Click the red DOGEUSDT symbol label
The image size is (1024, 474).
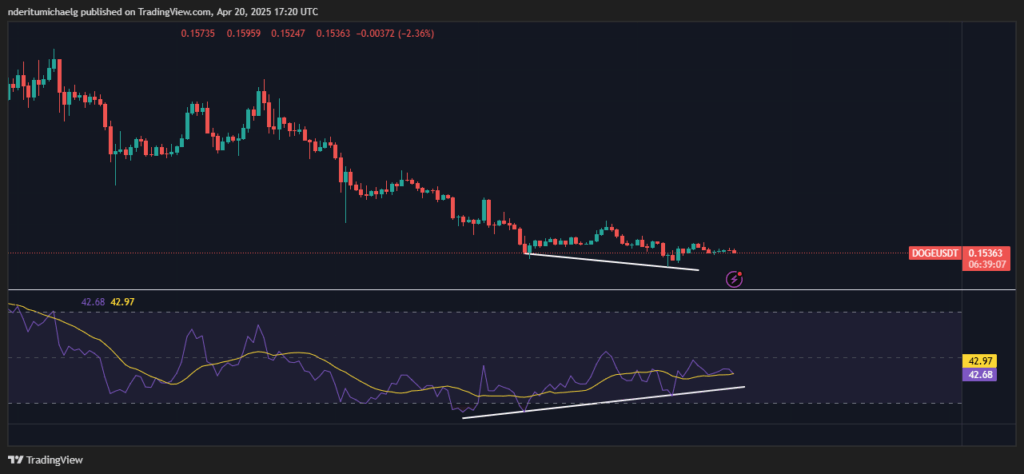tap(936, 253)
